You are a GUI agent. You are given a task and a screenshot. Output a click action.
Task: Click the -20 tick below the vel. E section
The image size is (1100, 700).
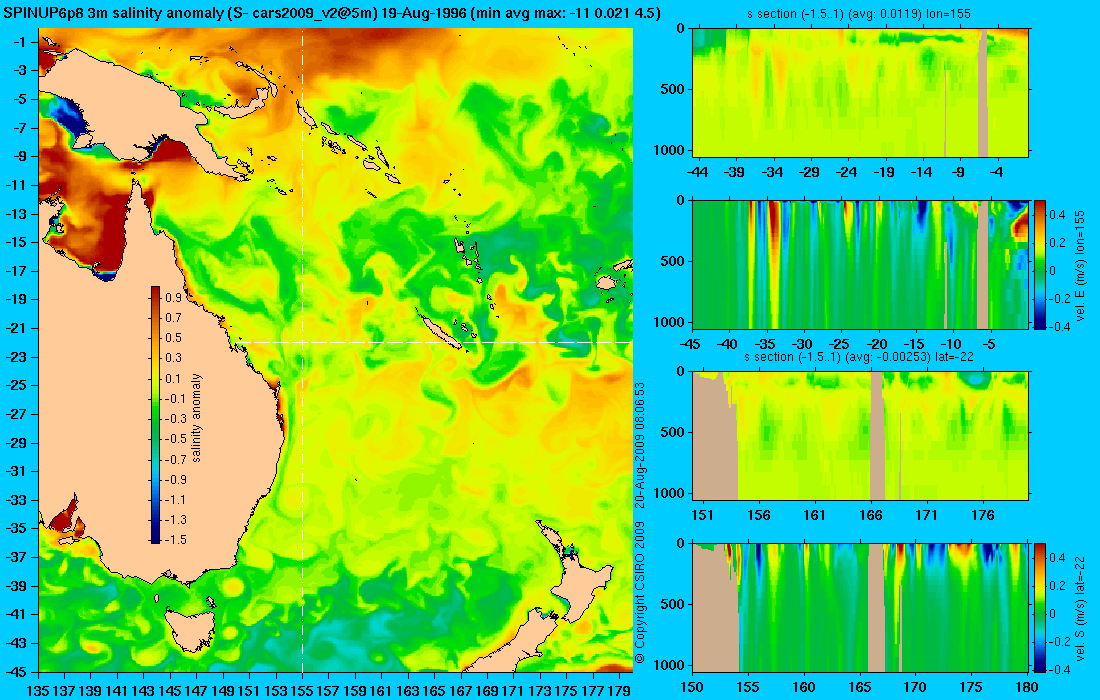[877, 344]
